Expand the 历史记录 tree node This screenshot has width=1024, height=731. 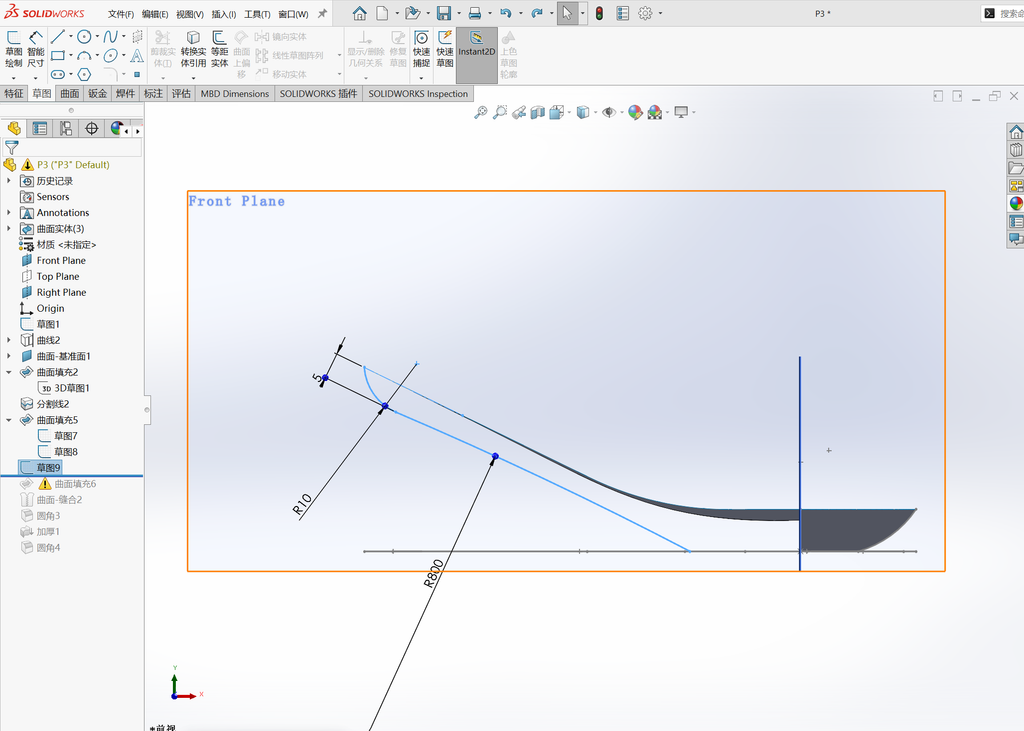(x=8, y=180)
